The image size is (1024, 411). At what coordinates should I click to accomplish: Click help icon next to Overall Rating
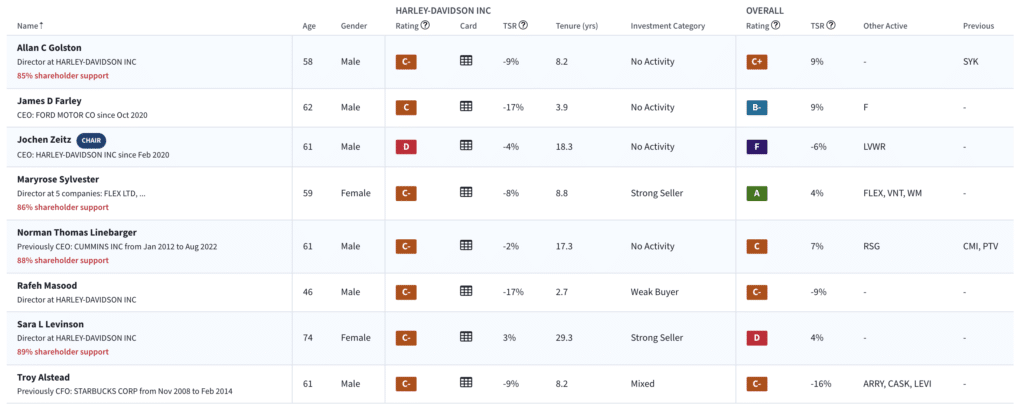point(775,25)
